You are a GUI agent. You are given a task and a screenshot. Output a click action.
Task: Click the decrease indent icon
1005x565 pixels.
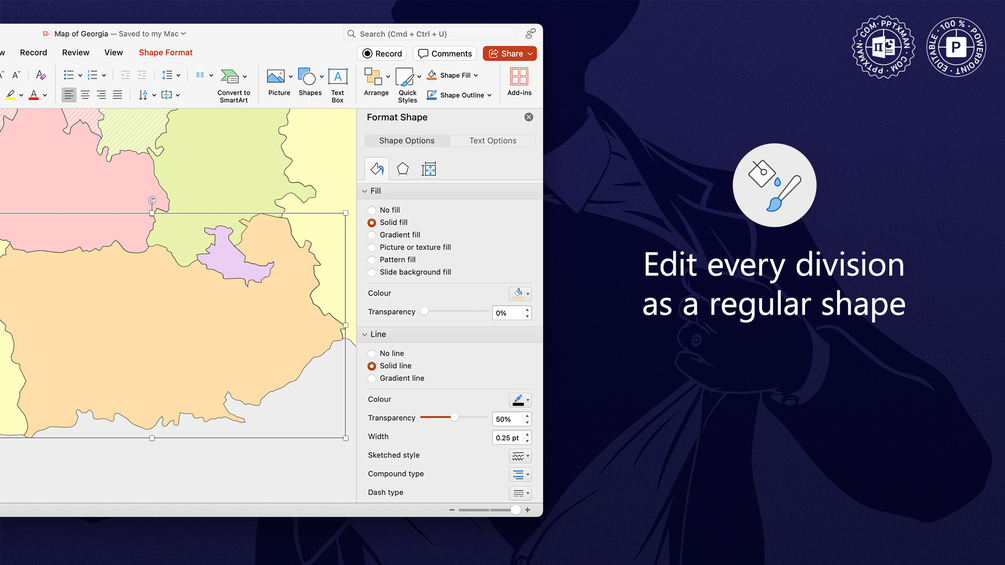click(x=126, y=75)
